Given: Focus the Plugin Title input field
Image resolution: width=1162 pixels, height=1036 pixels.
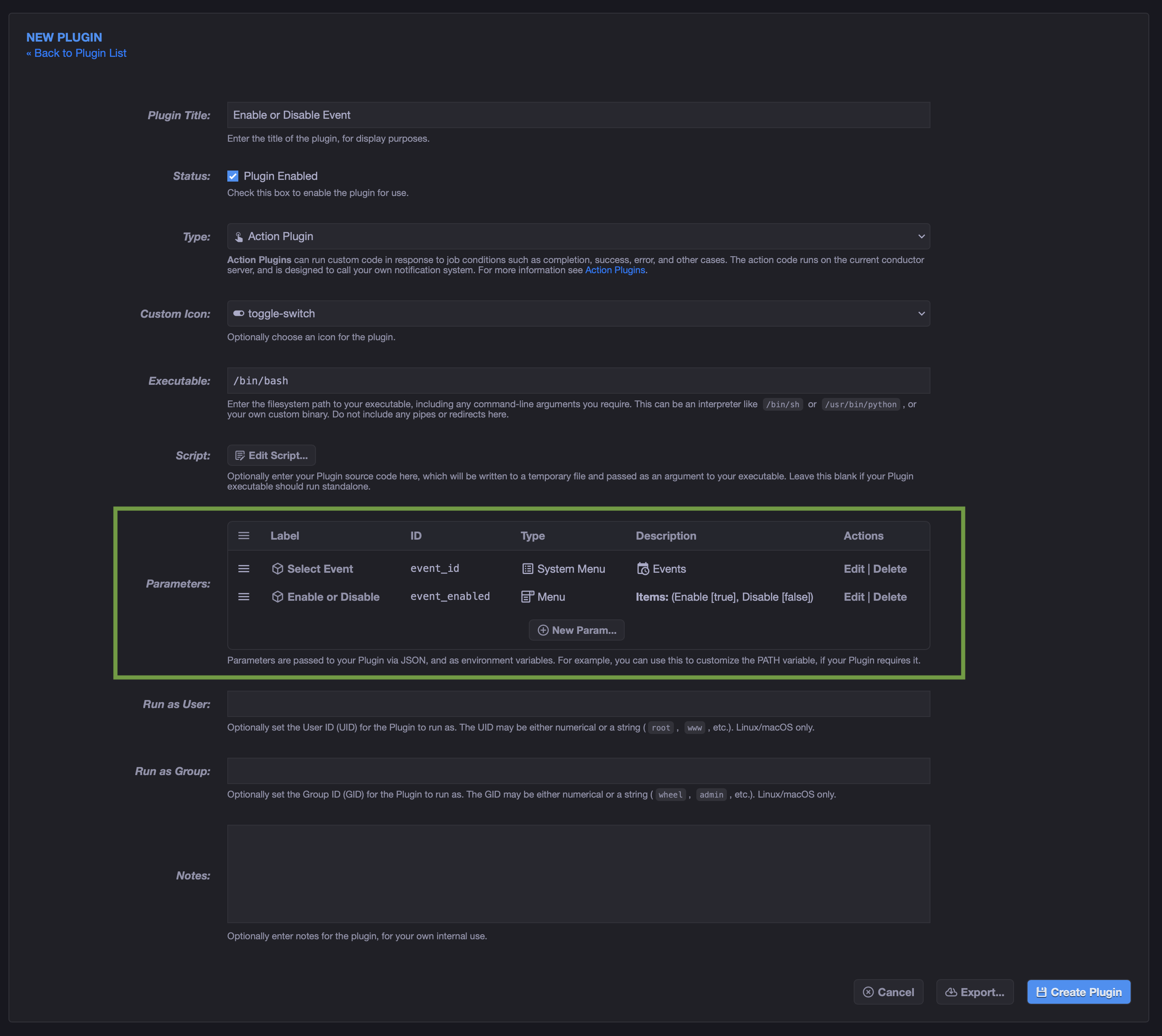Looking at the screenshot, I should click(x=578, y=115).
